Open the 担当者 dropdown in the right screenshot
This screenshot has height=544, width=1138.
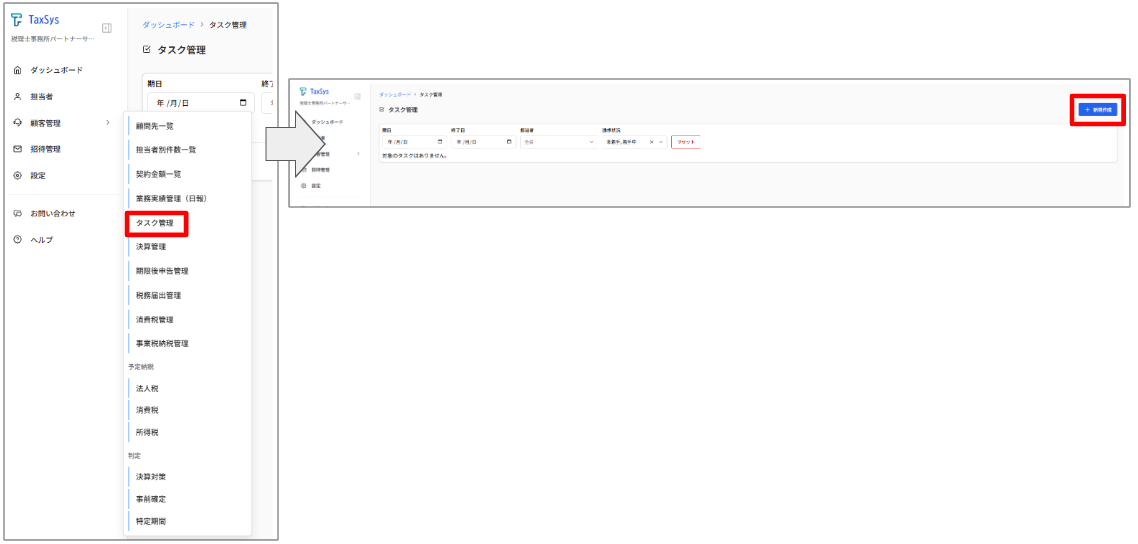[558, 142]
